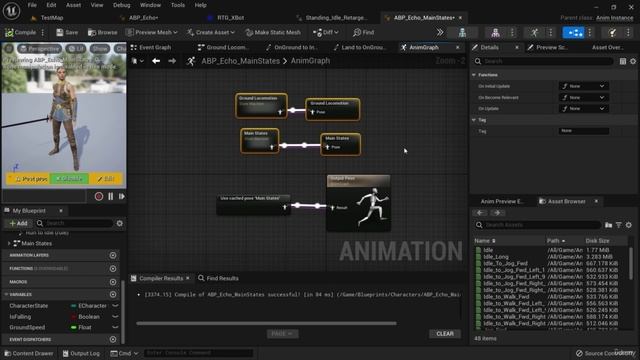Open the Create Asset dropdown

(x=211, y=32)
